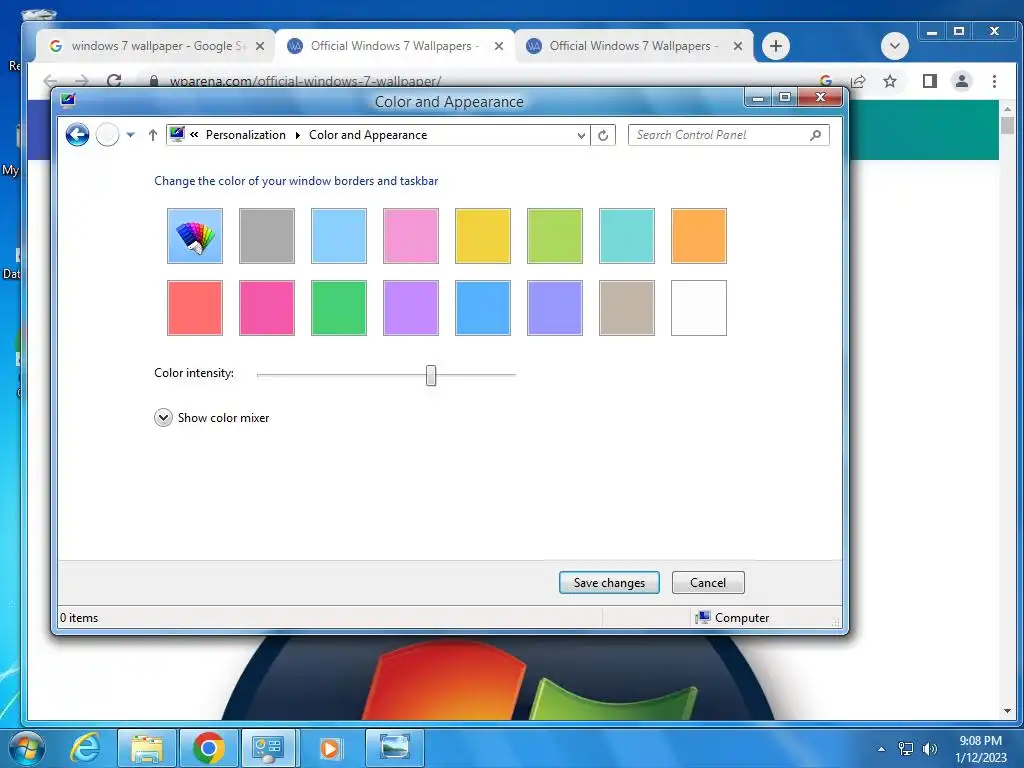Close the third Chrome tab
1024x768 pixels.
pos(738,46)
